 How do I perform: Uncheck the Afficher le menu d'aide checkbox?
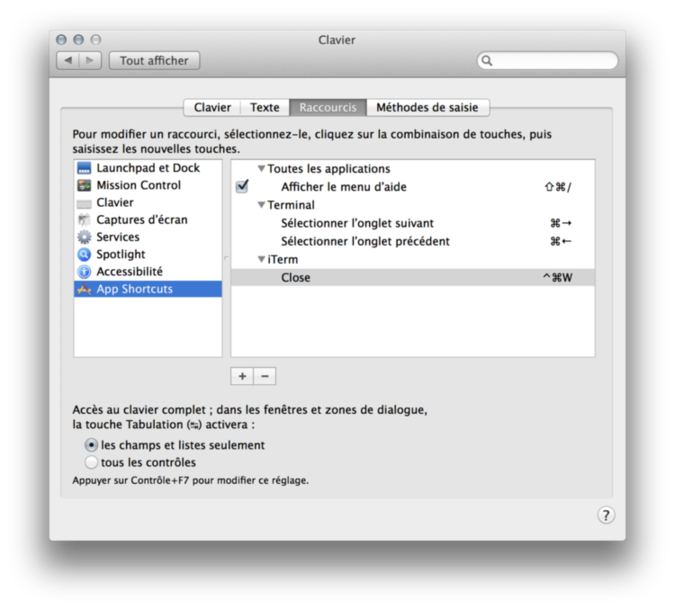click(242, 187)
